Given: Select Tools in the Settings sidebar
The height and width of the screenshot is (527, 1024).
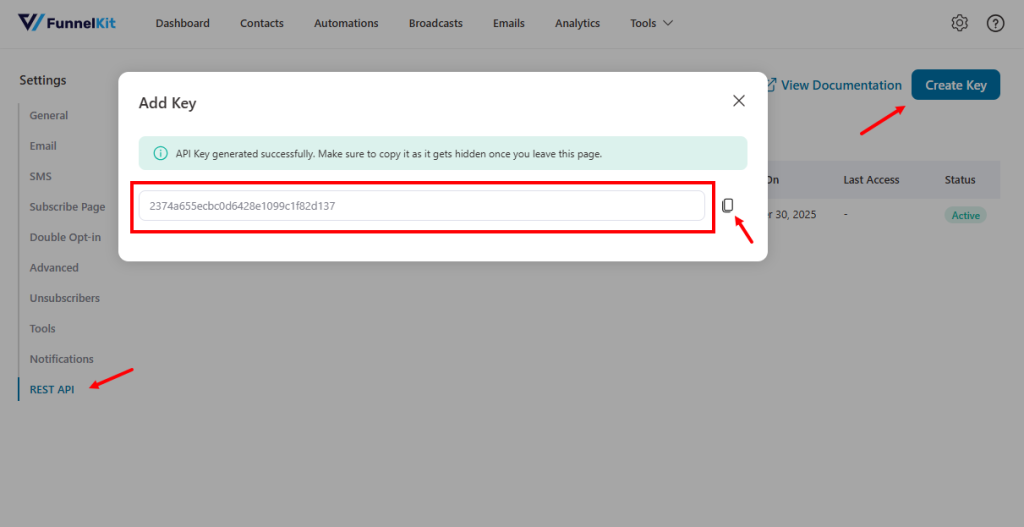Looking at the screenshot, I should tap(42, 328).
